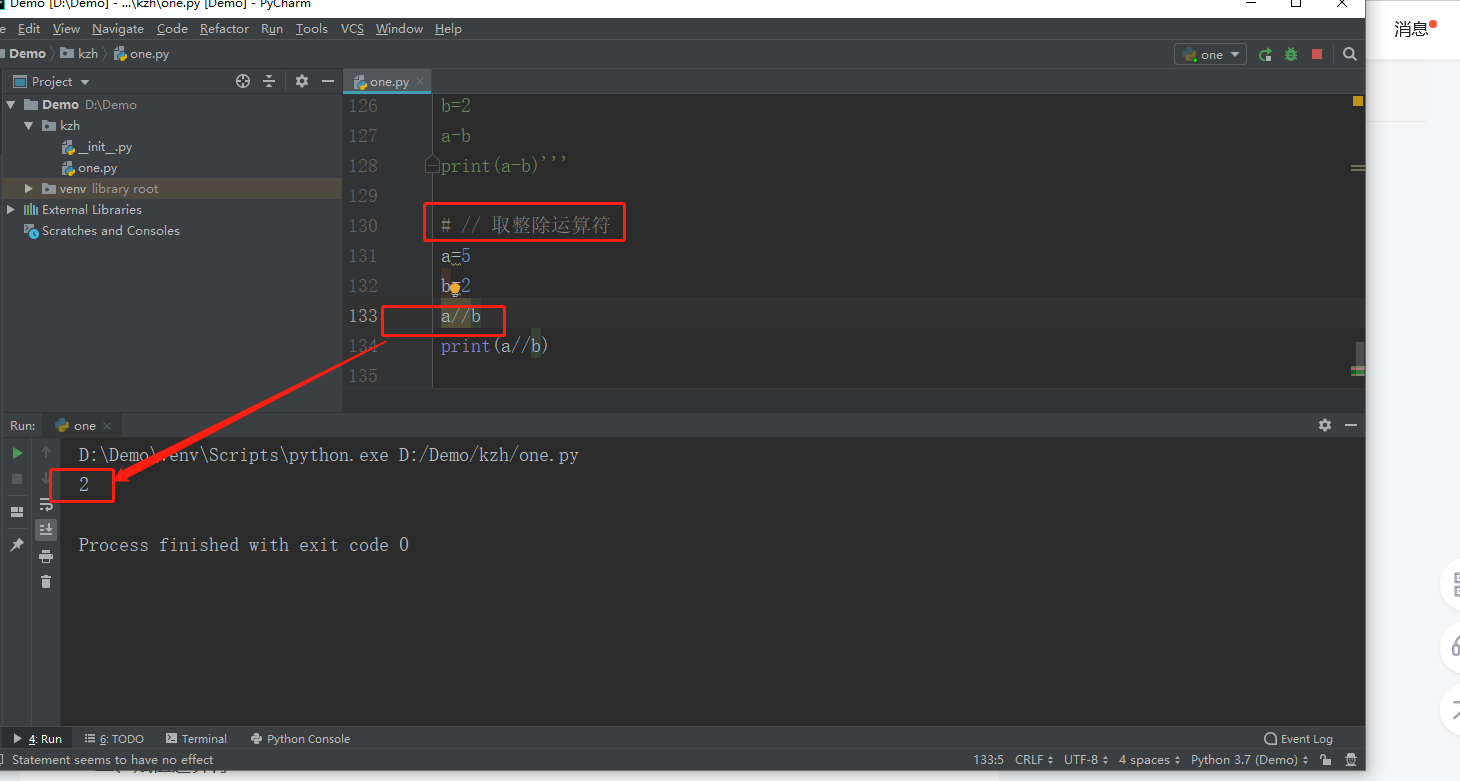Rerun the program in the Run panel

click(x=16, y=452)
